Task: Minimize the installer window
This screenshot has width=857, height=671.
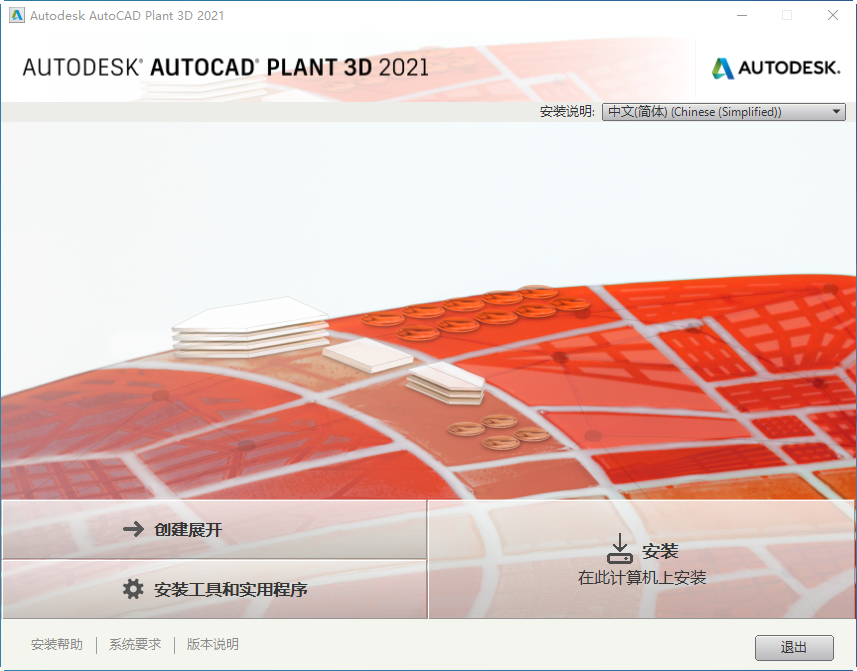Action: coord(742,15)
